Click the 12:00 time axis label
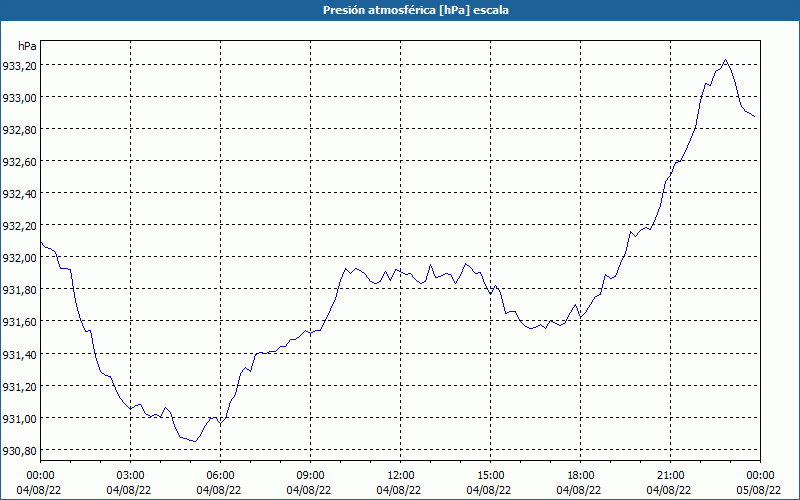 click(x=401, y=476)
